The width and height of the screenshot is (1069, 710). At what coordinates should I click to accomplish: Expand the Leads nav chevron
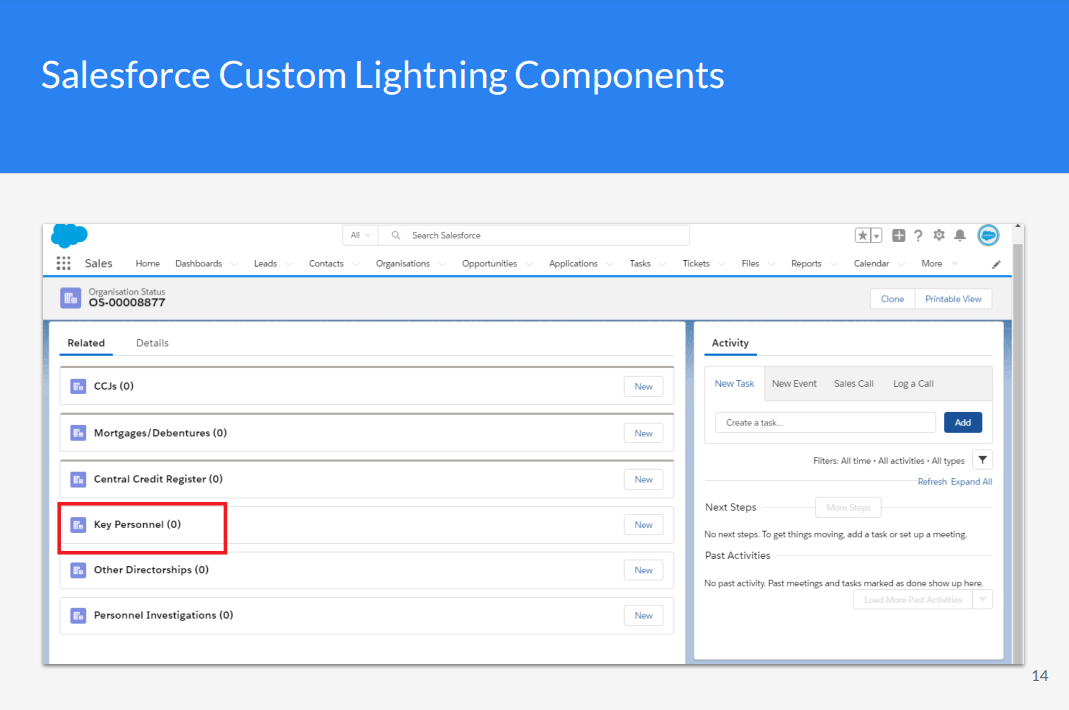(288, 264)
